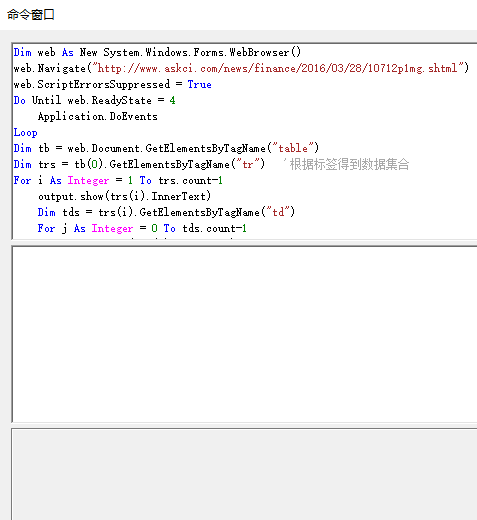
Task: Click the 命令窗口 title label
Action: (x=31, y=15)
